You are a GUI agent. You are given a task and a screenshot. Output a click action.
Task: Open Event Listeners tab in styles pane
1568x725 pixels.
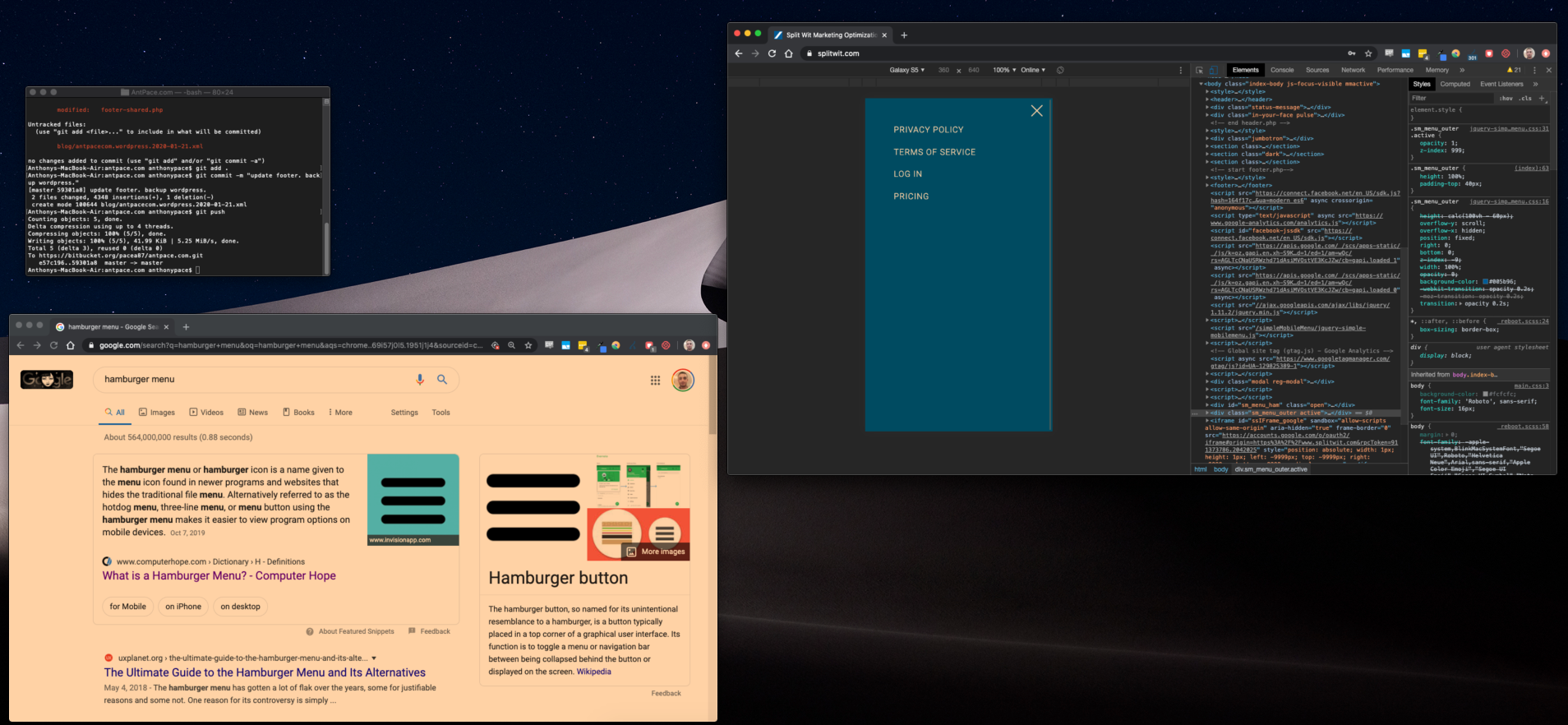click(x=1501, y=85)
